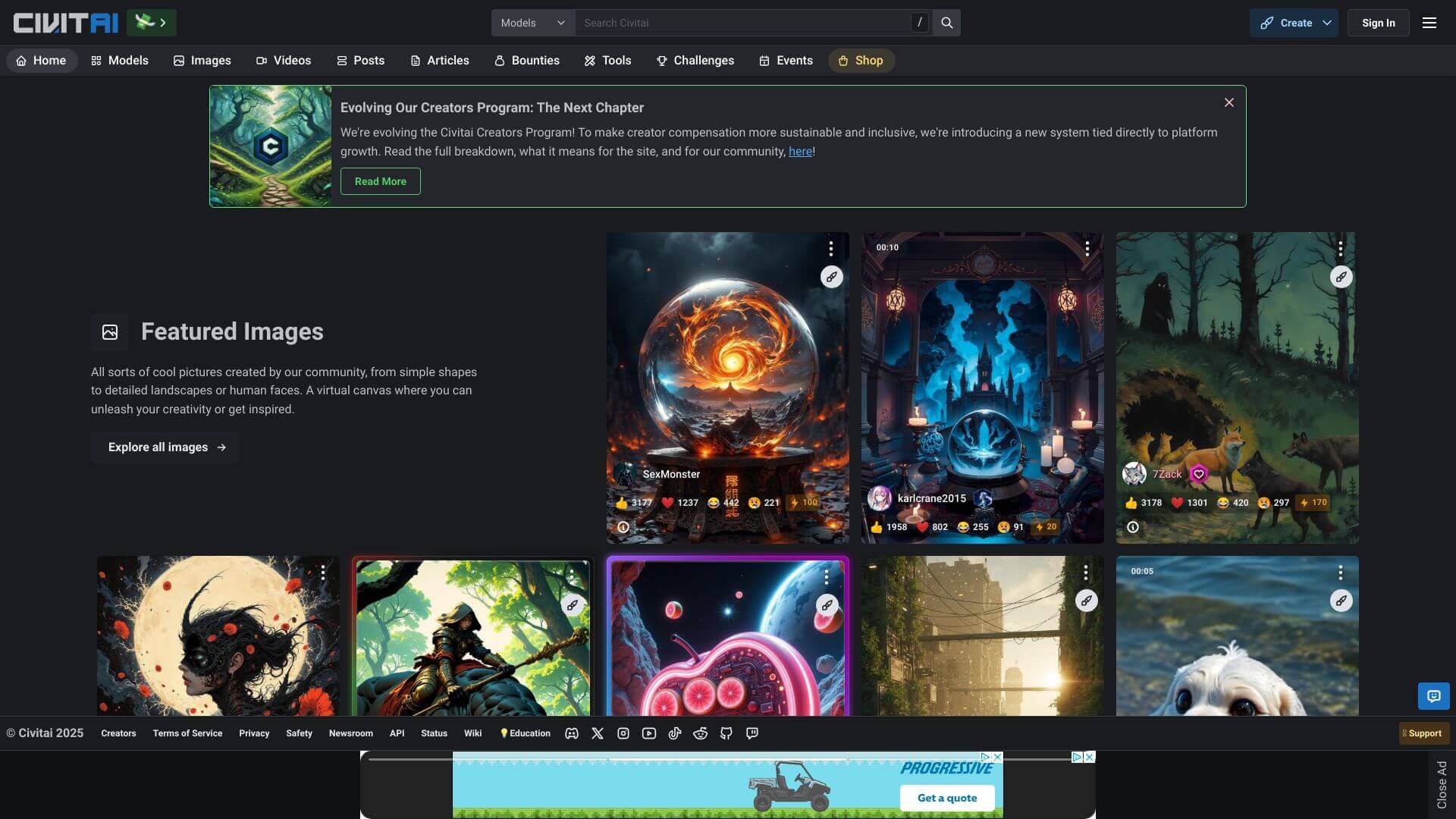Remix the fire orb image via brush icon
Image resolution: width=1456 pixels, height=819 pixels.
click(831, 277)
